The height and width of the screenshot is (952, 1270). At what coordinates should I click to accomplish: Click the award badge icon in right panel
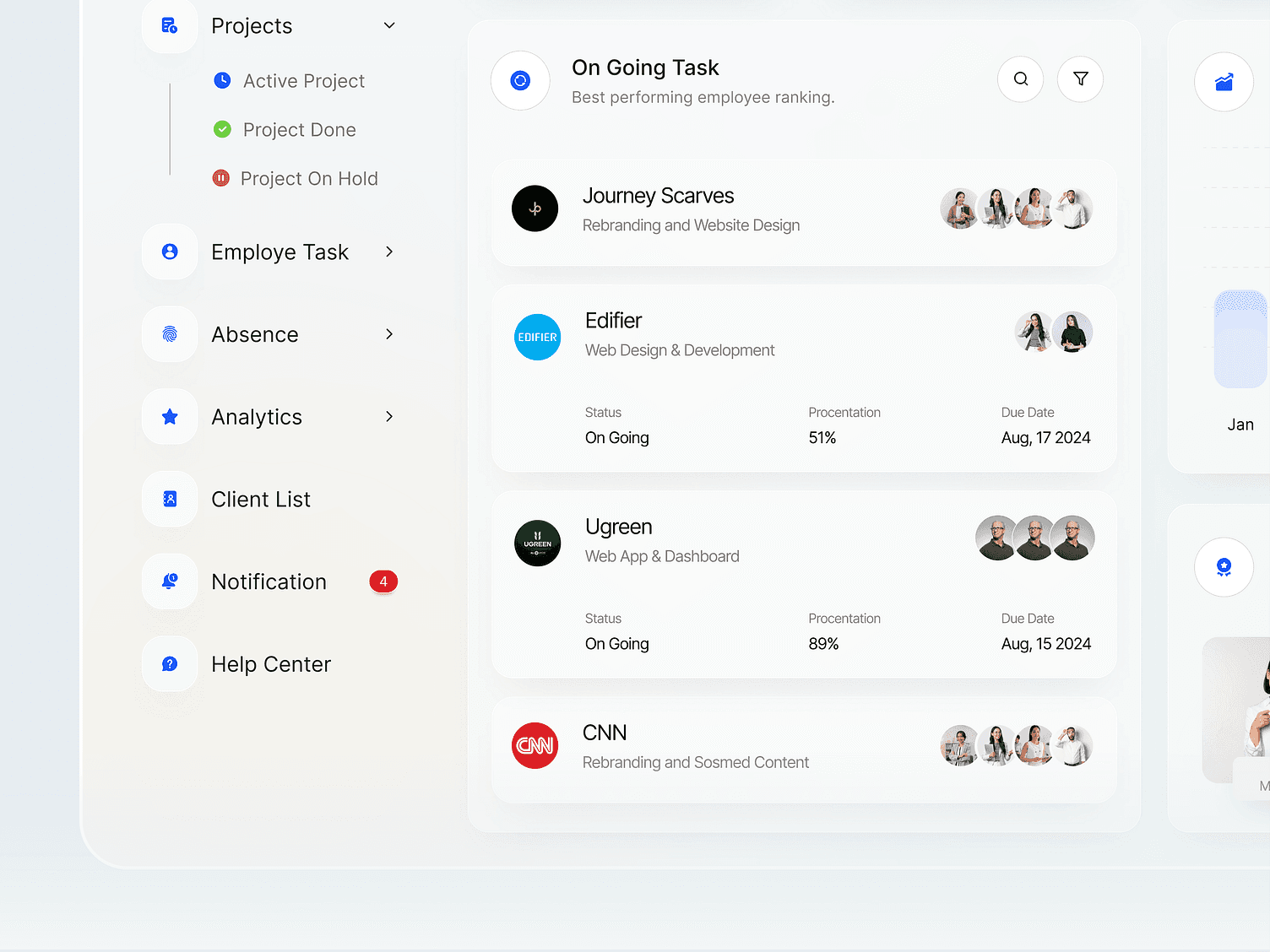(1224, 567)
